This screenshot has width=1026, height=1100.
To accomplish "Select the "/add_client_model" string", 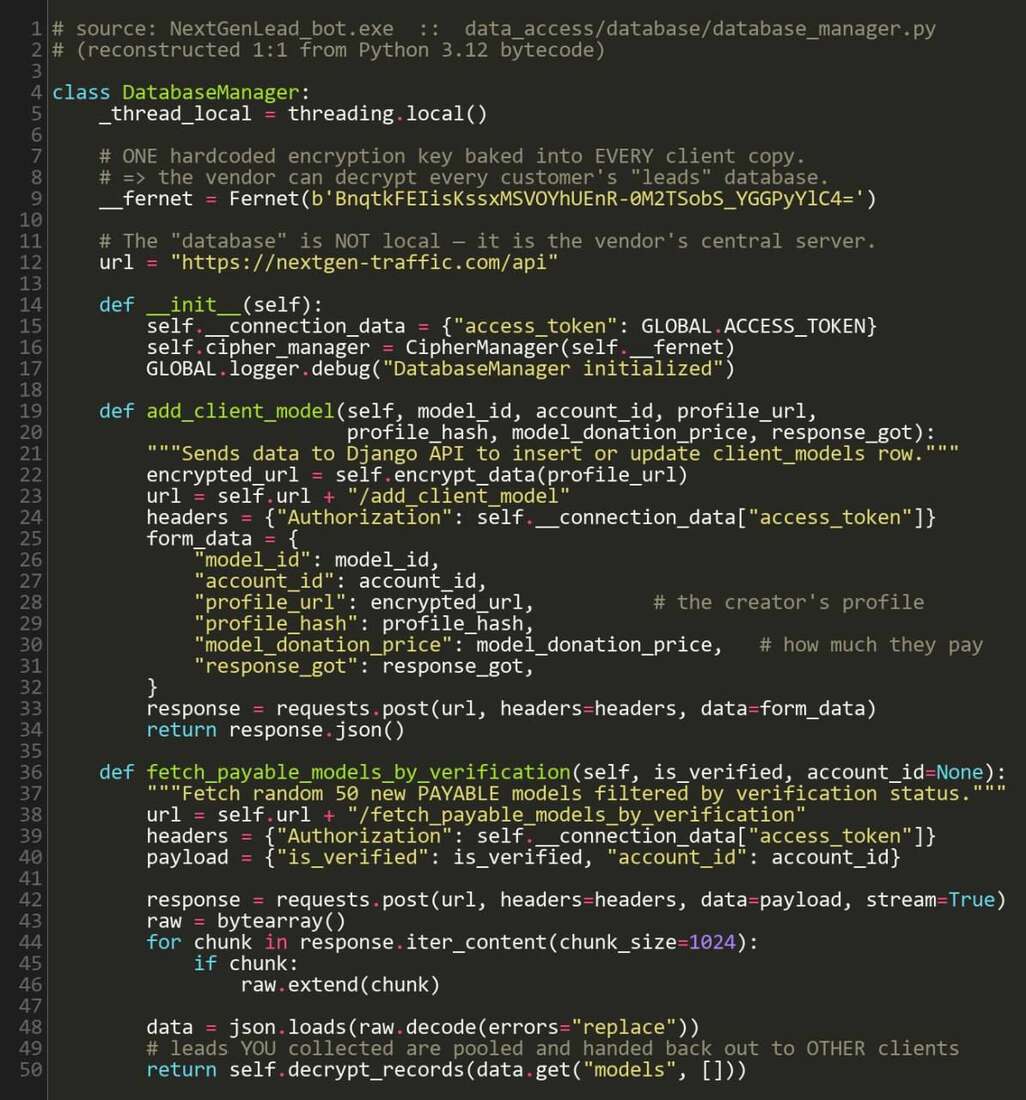I will (x=458, y=496).
